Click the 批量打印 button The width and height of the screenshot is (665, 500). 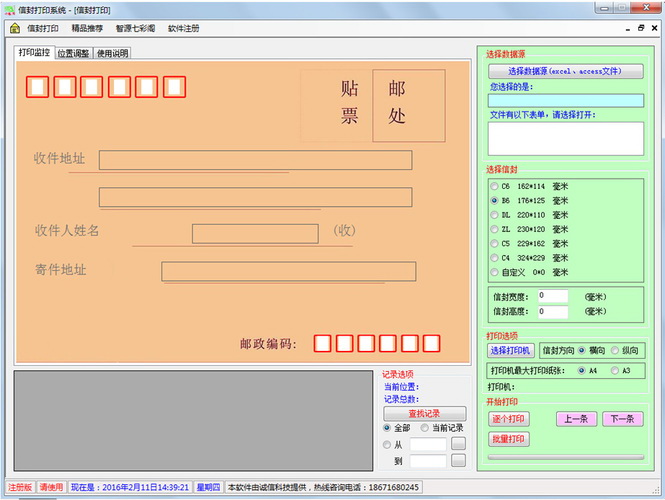(x=509, y=439)
